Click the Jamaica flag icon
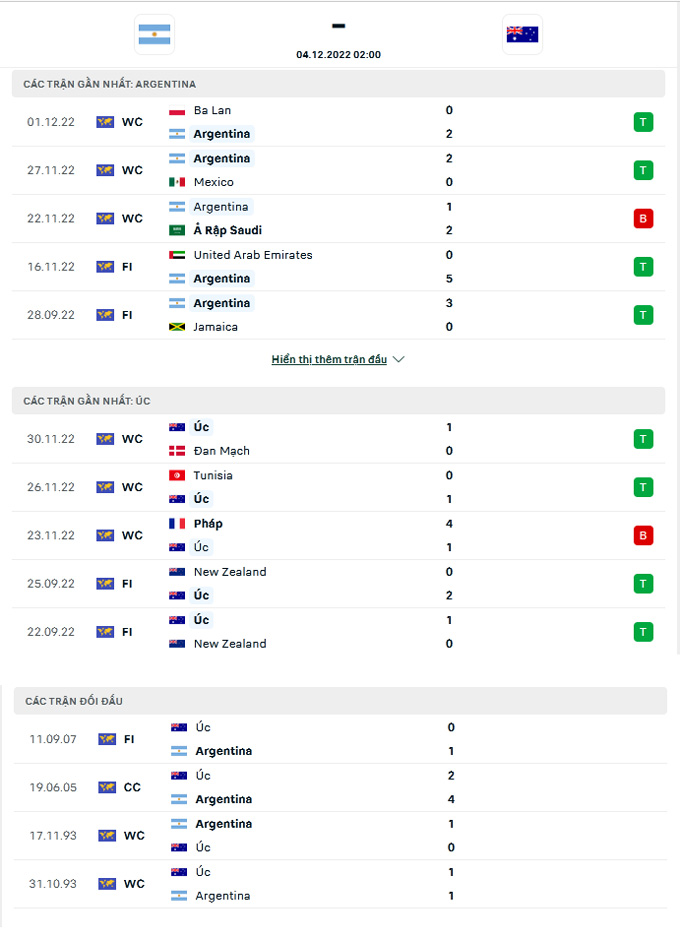This screenshot has height=939, width=680. click(178, 327)
